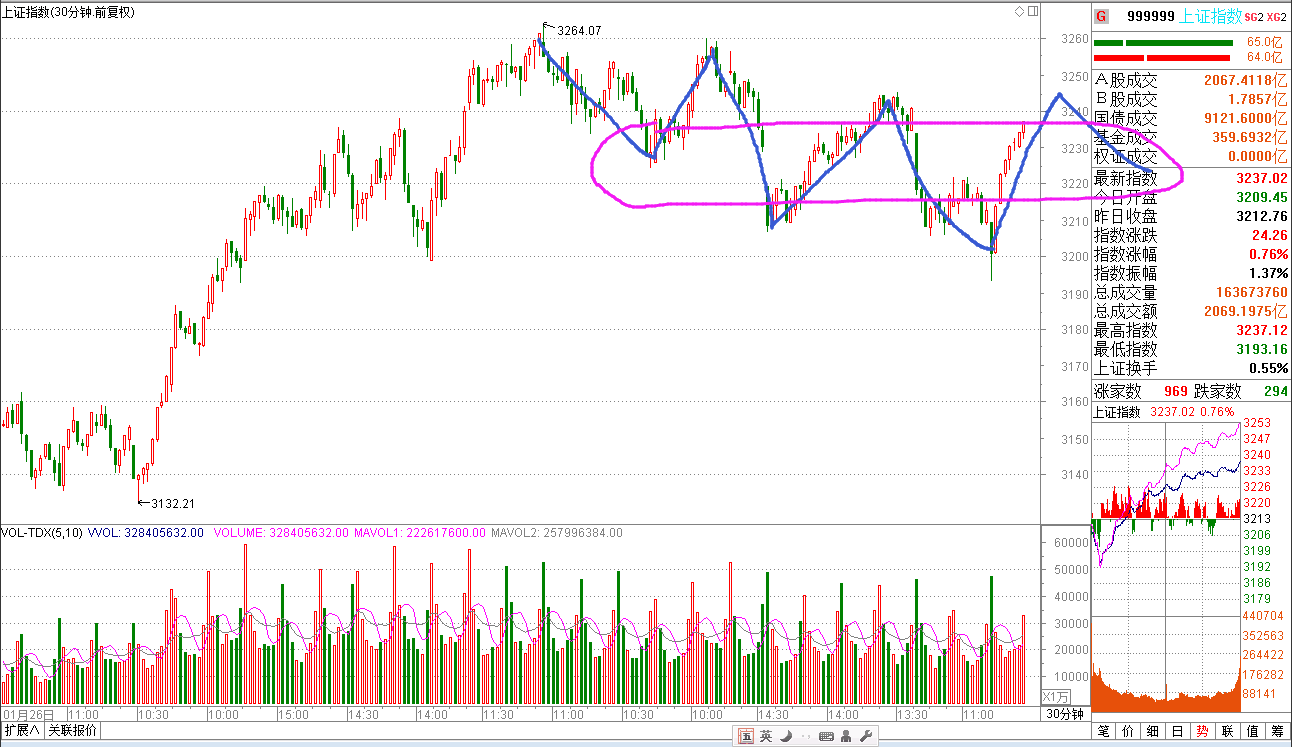Click the diamond icon above the chart
Viewport: 1292px width, 747px height.
pos(1019,12)
